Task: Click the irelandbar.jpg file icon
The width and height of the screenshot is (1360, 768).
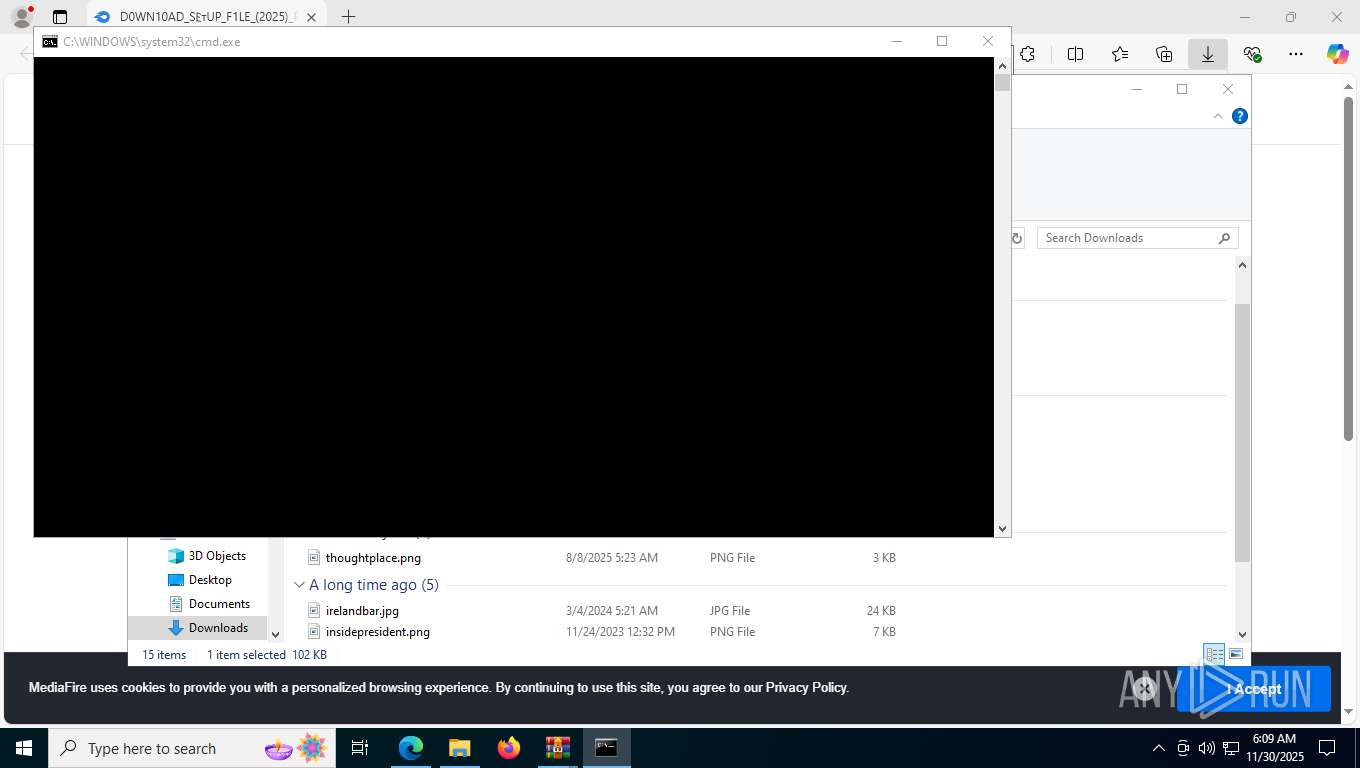Action: point(314,611)
